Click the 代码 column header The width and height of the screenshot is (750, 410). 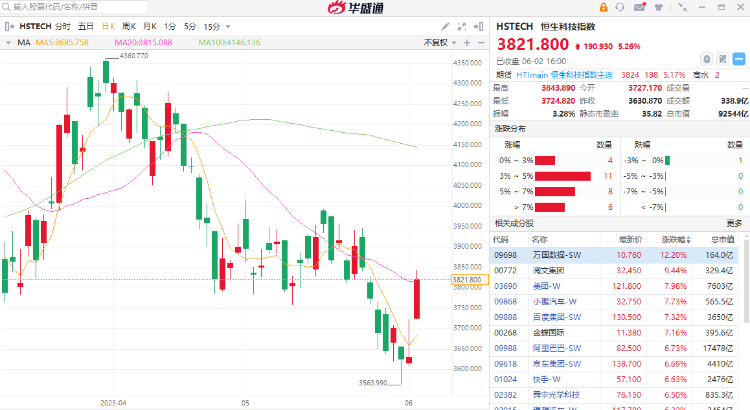coord(501,239)
